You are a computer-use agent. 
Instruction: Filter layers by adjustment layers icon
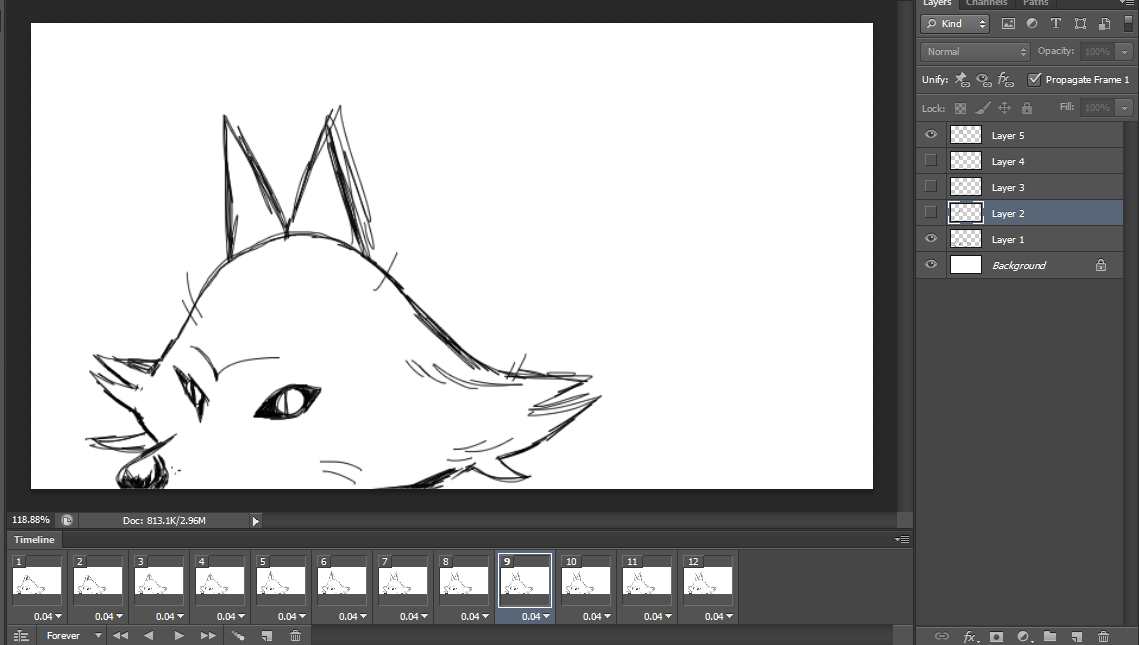click(1031, 23)
